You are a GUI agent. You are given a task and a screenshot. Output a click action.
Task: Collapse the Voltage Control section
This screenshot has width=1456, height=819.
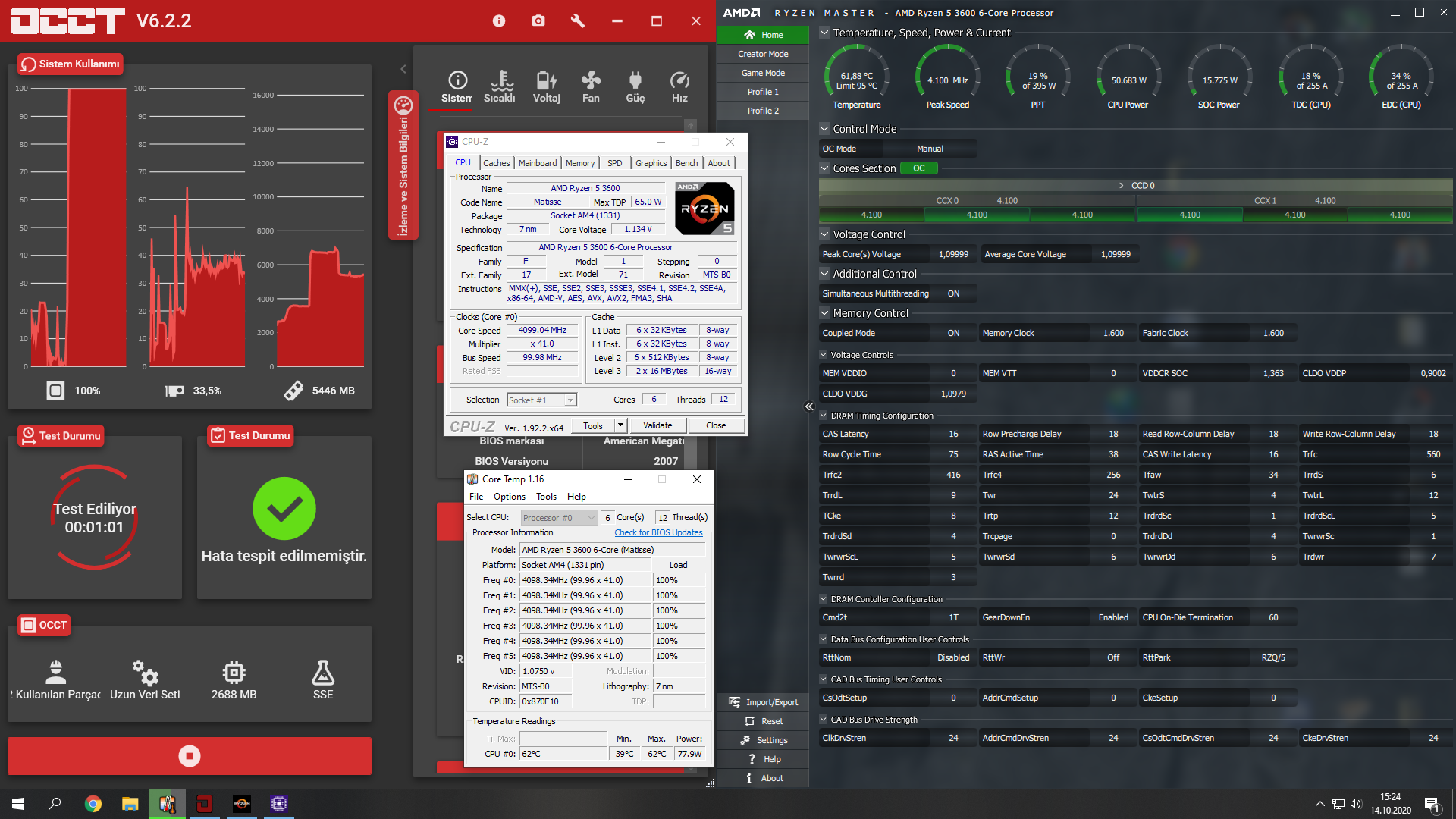824,234
